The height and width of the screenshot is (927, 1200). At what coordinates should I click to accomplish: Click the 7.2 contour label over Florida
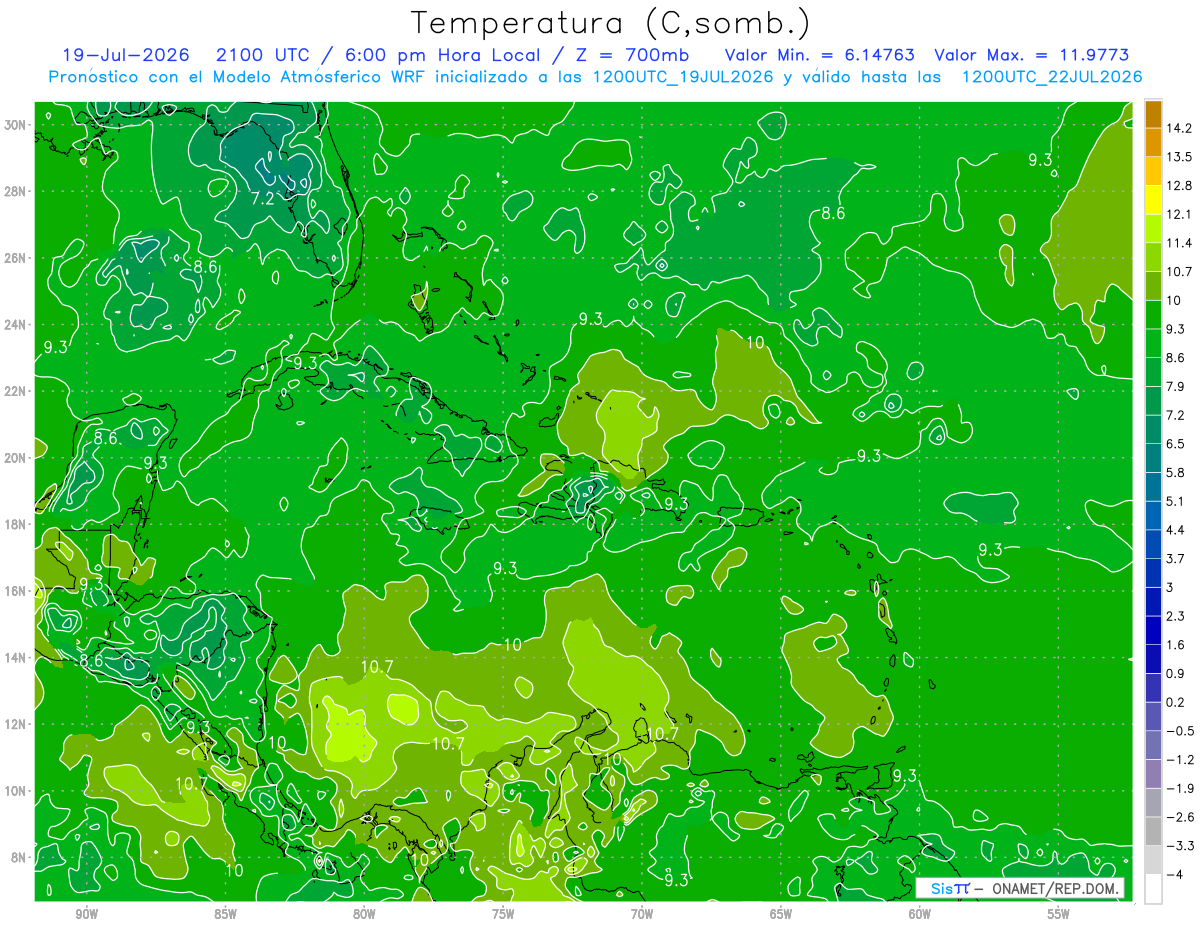pyautogui.click(x=262, y=198)
